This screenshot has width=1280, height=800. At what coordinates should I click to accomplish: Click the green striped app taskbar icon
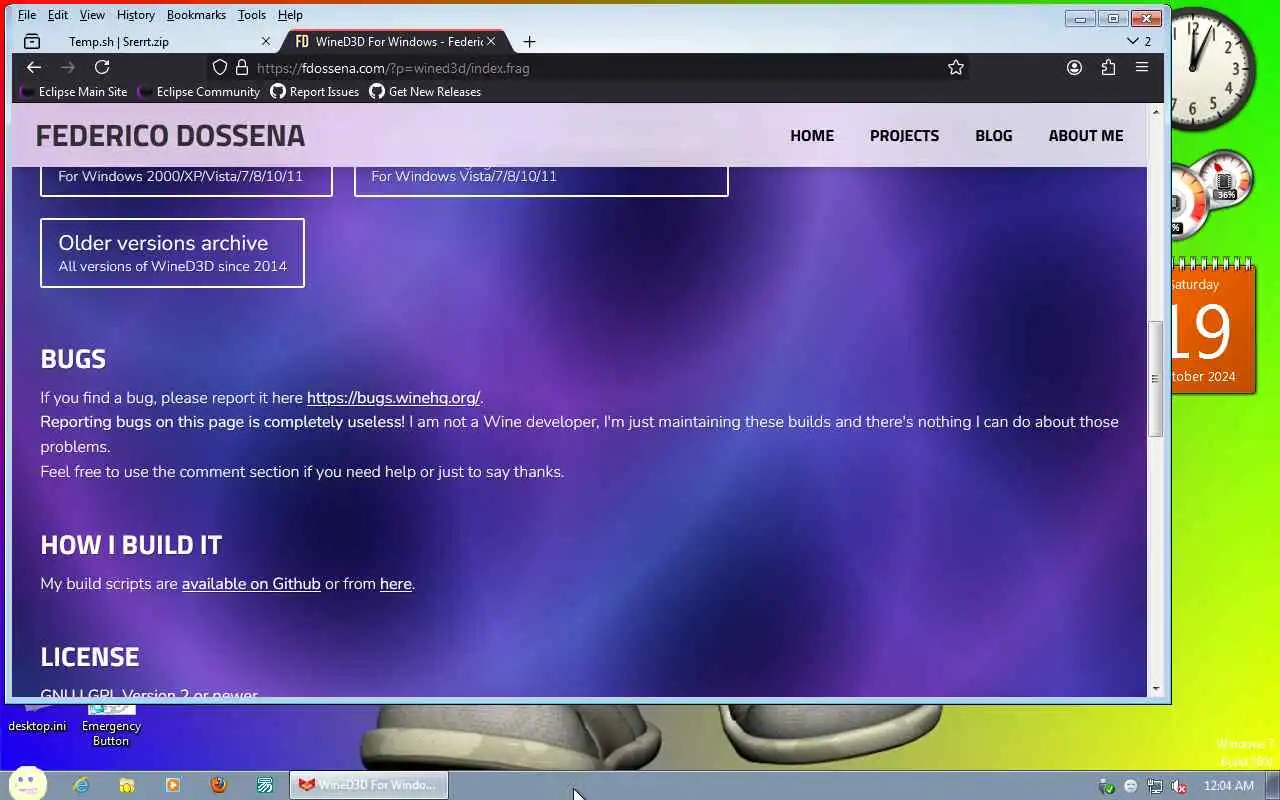pos(265,785)
